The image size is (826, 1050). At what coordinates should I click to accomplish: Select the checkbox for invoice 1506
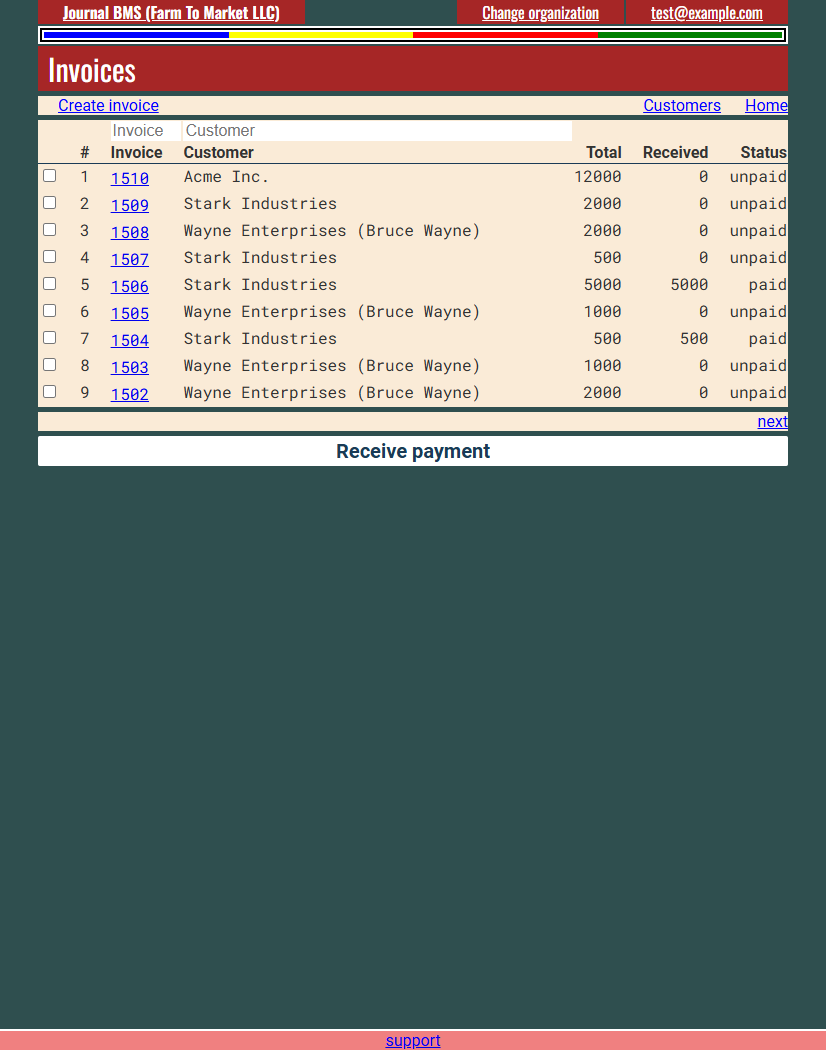point(50,284)
